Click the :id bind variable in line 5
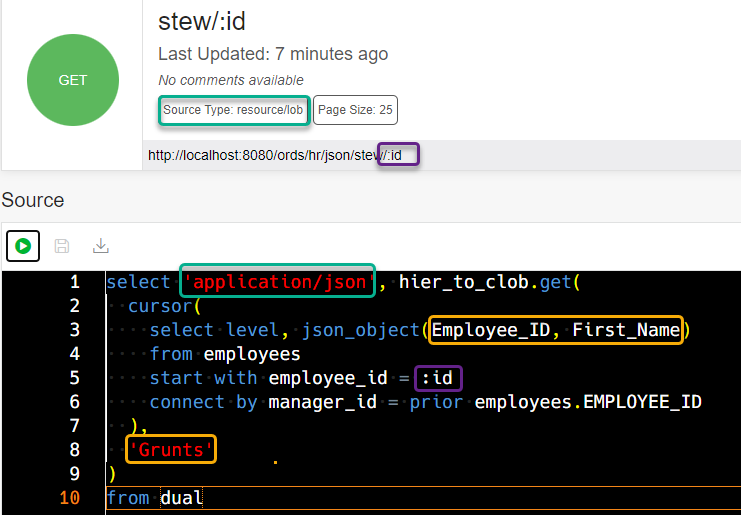Screen dimensions: 741x515 coord(441,378)
